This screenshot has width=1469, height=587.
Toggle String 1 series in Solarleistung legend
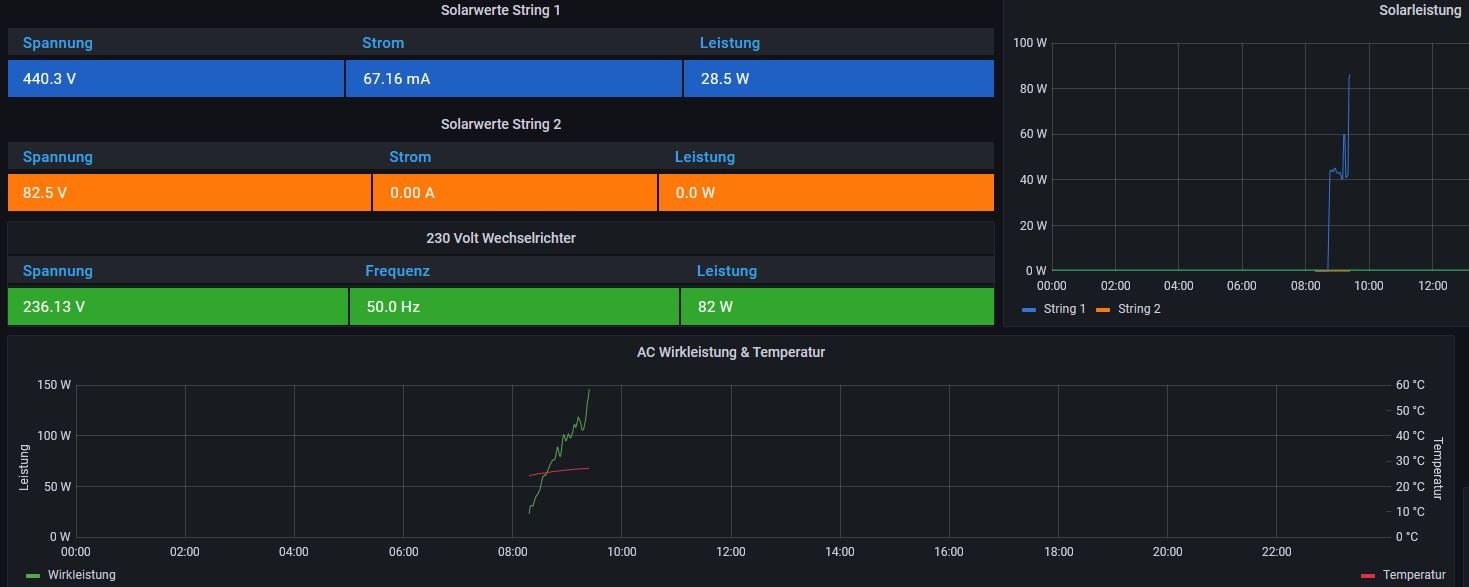tap(1064, 309)
